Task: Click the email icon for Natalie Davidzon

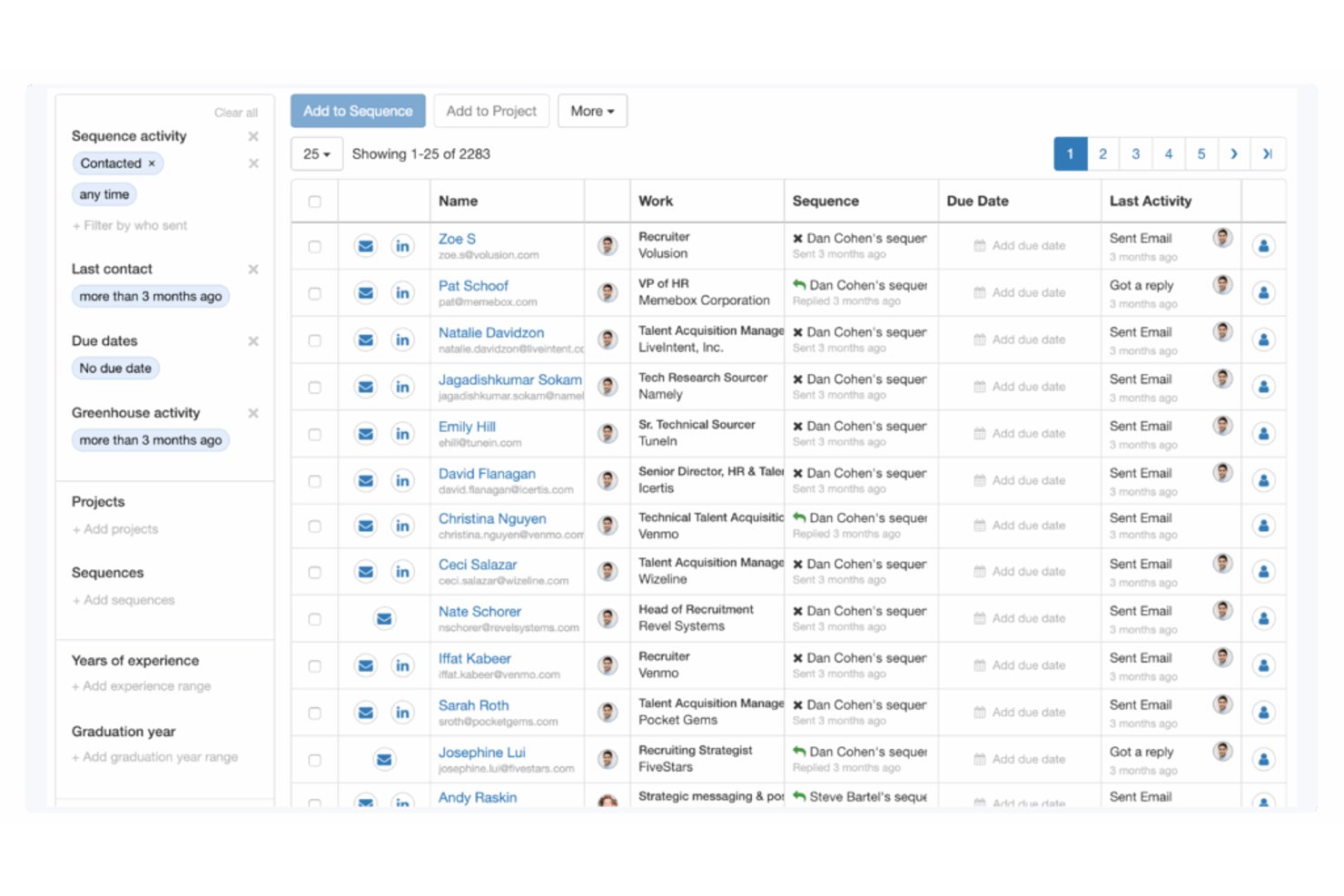Action: tap(365, 340)
